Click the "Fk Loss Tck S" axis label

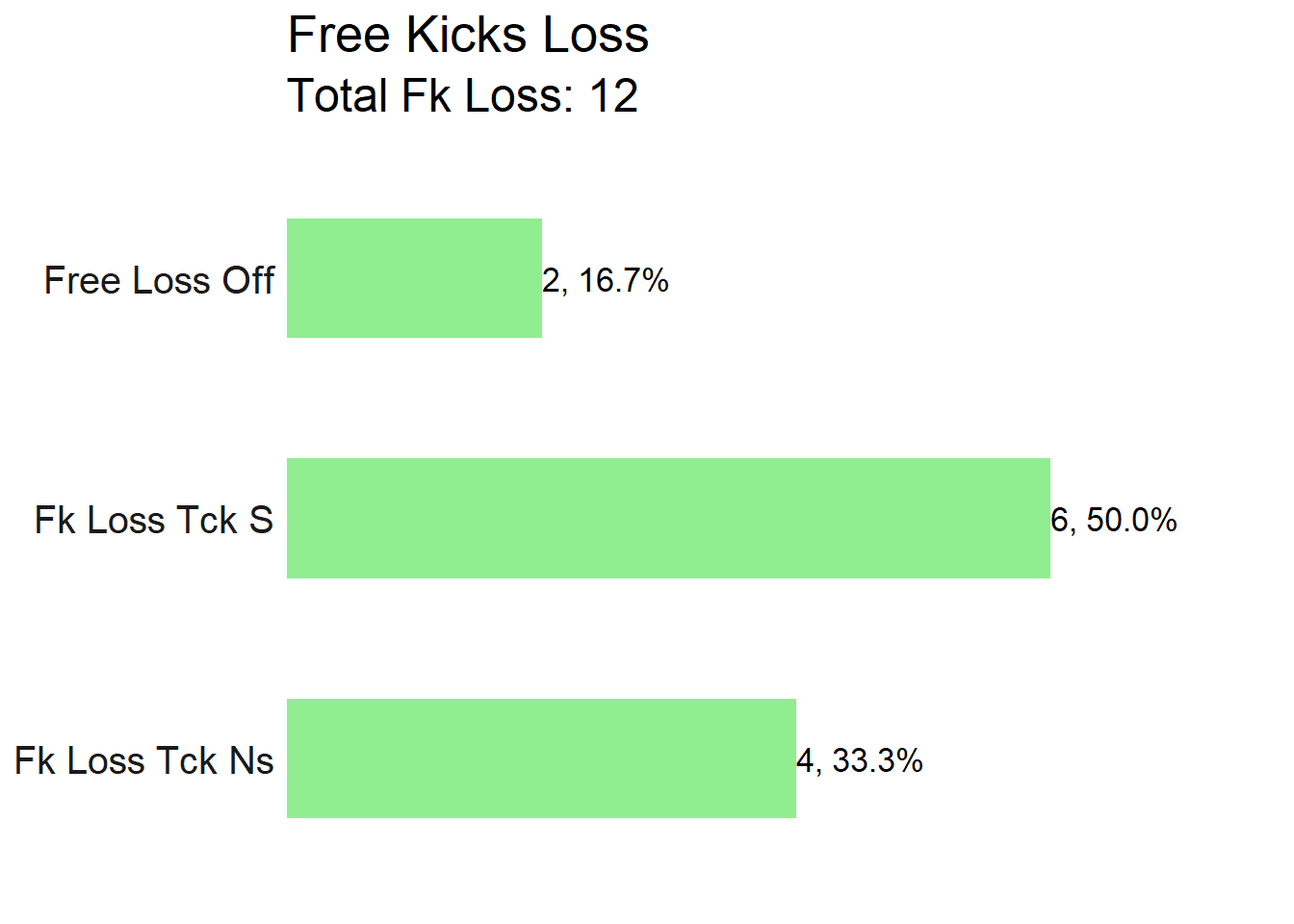154,521
